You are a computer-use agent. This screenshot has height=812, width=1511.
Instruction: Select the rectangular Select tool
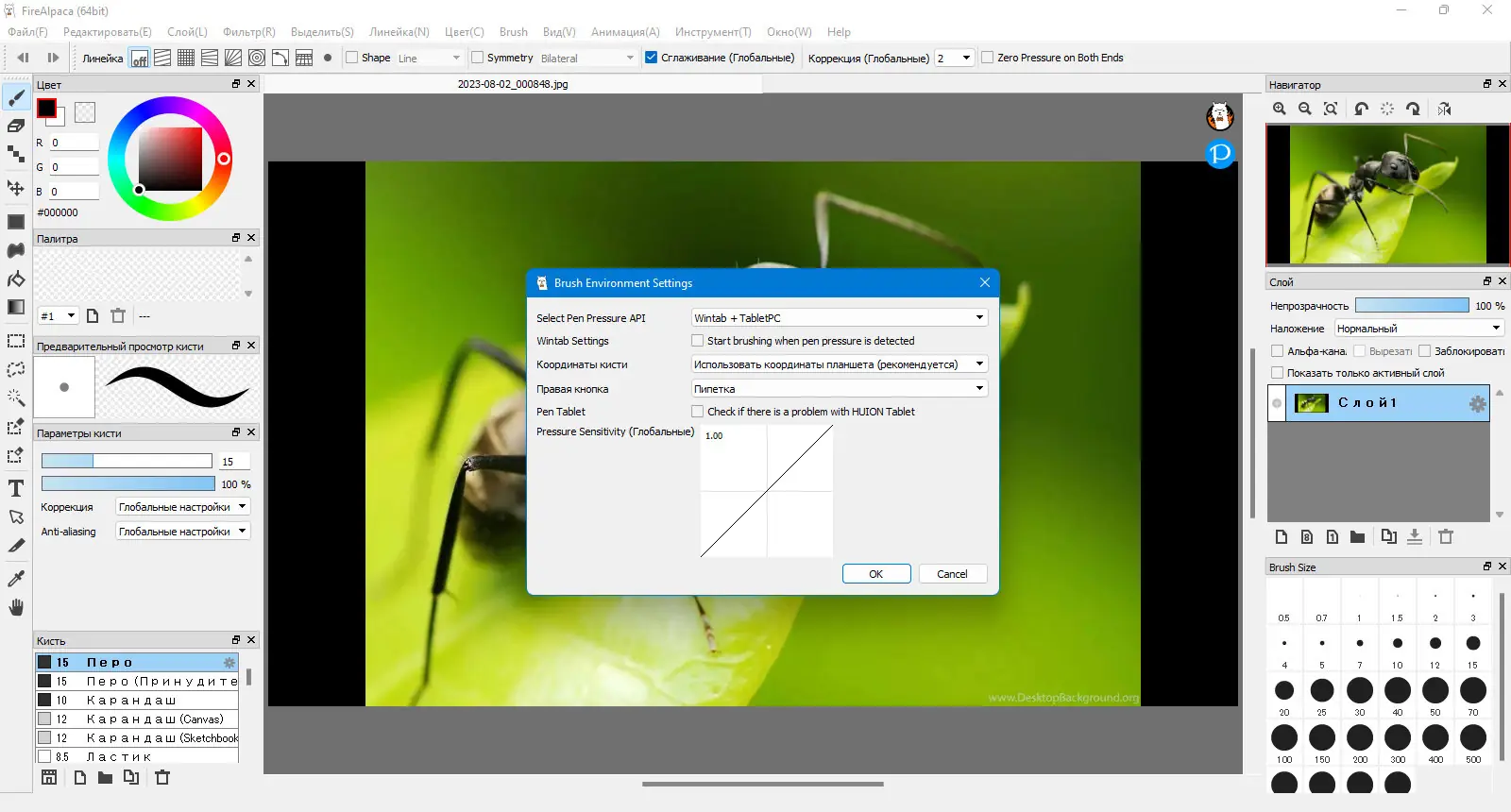click(16, 341)
